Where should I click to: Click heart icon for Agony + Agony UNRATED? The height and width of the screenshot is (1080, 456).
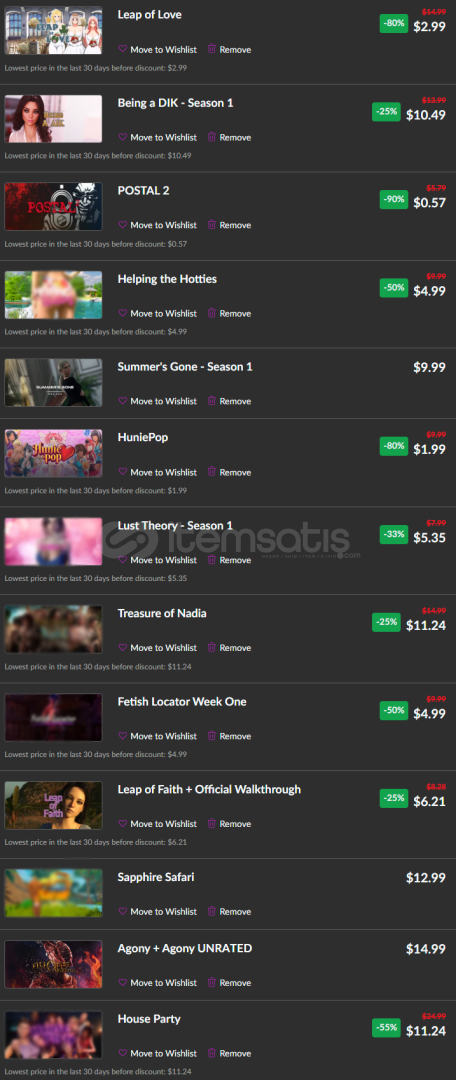(x=123, y=982)
